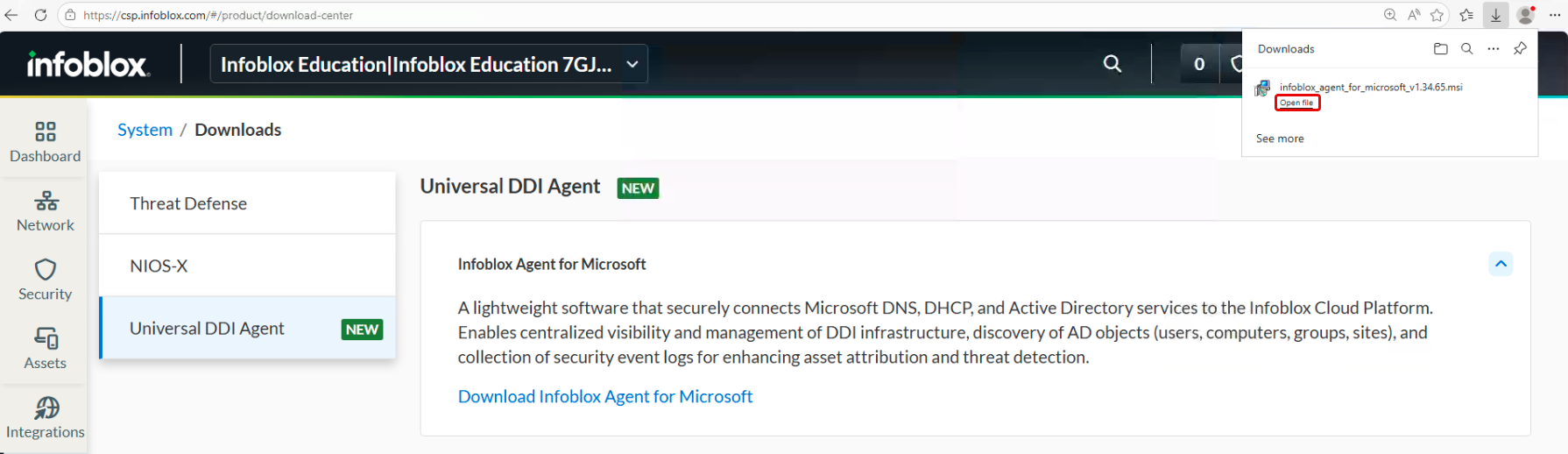Screen dimensions: 1568x454
Task: Click the msi installer file icon
Action: 1262,89
